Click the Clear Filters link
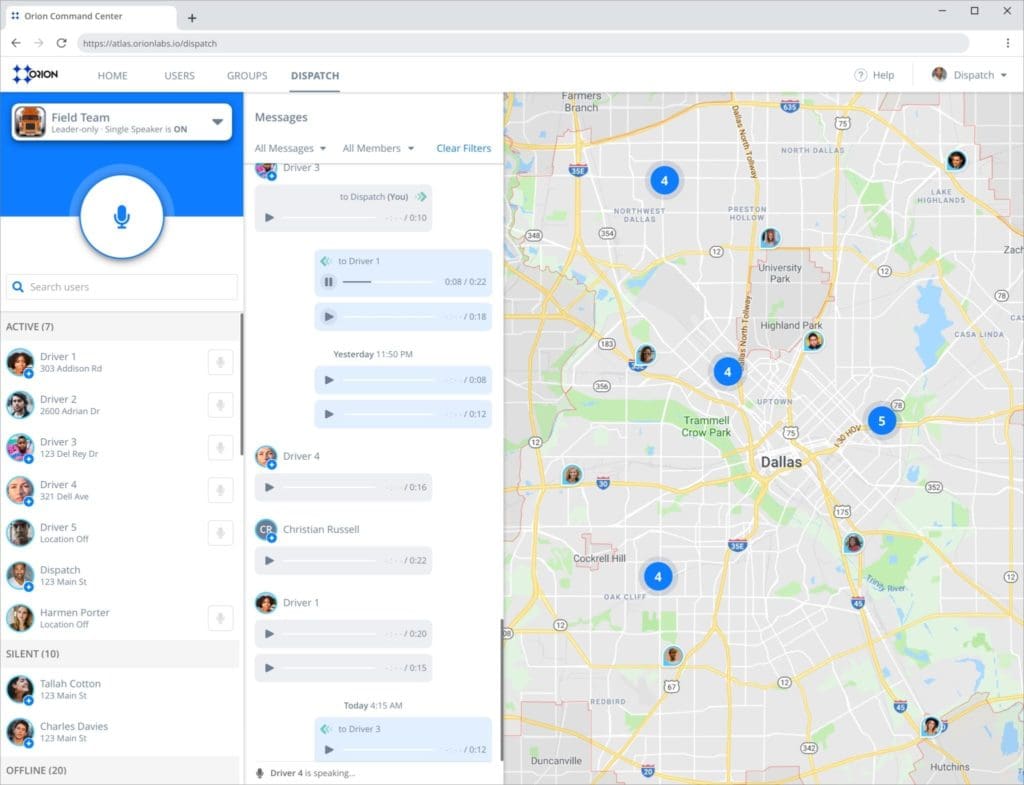 tap(463, 148)
